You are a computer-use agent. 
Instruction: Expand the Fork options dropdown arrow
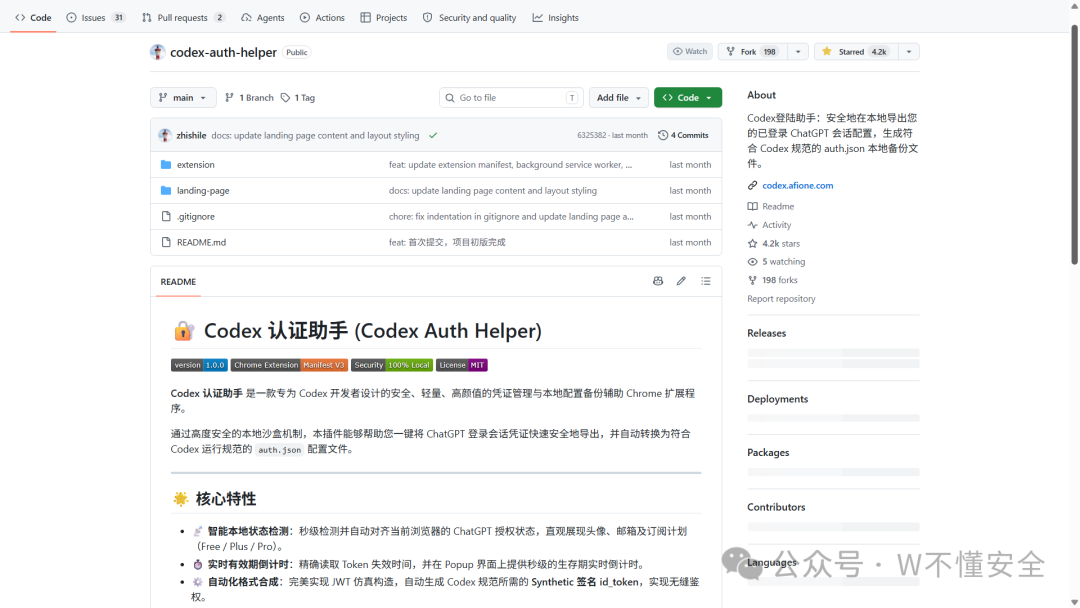point(798,52)
